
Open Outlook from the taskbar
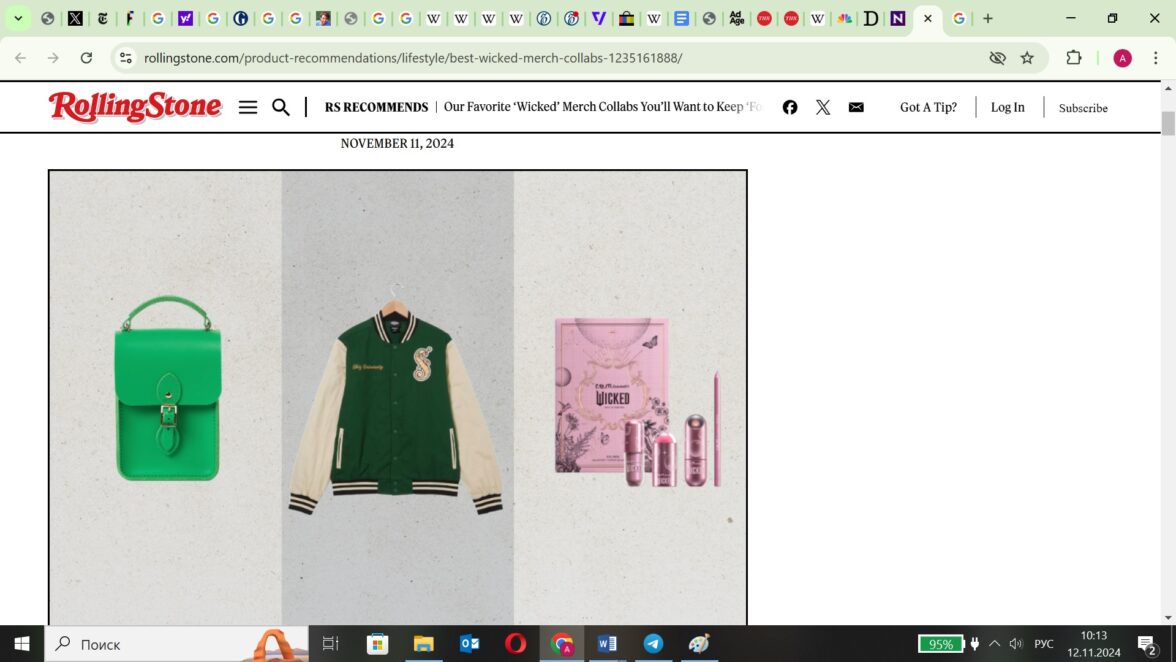[470, 644]
